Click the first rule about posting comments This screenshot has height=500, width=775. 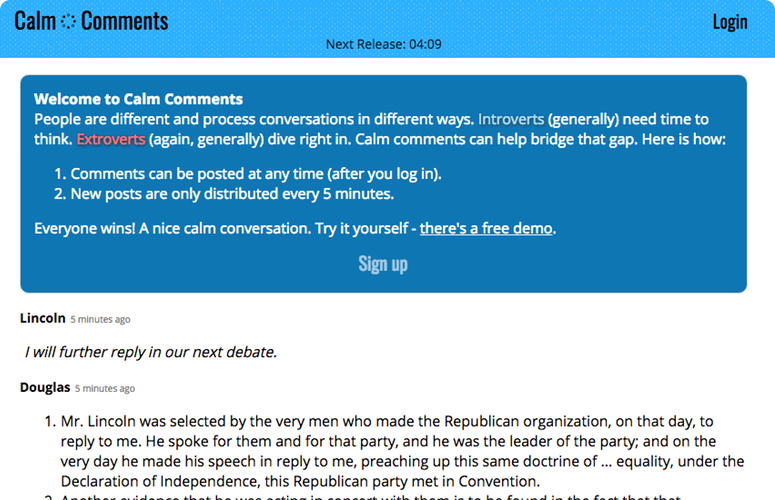[x=255, y=173]
